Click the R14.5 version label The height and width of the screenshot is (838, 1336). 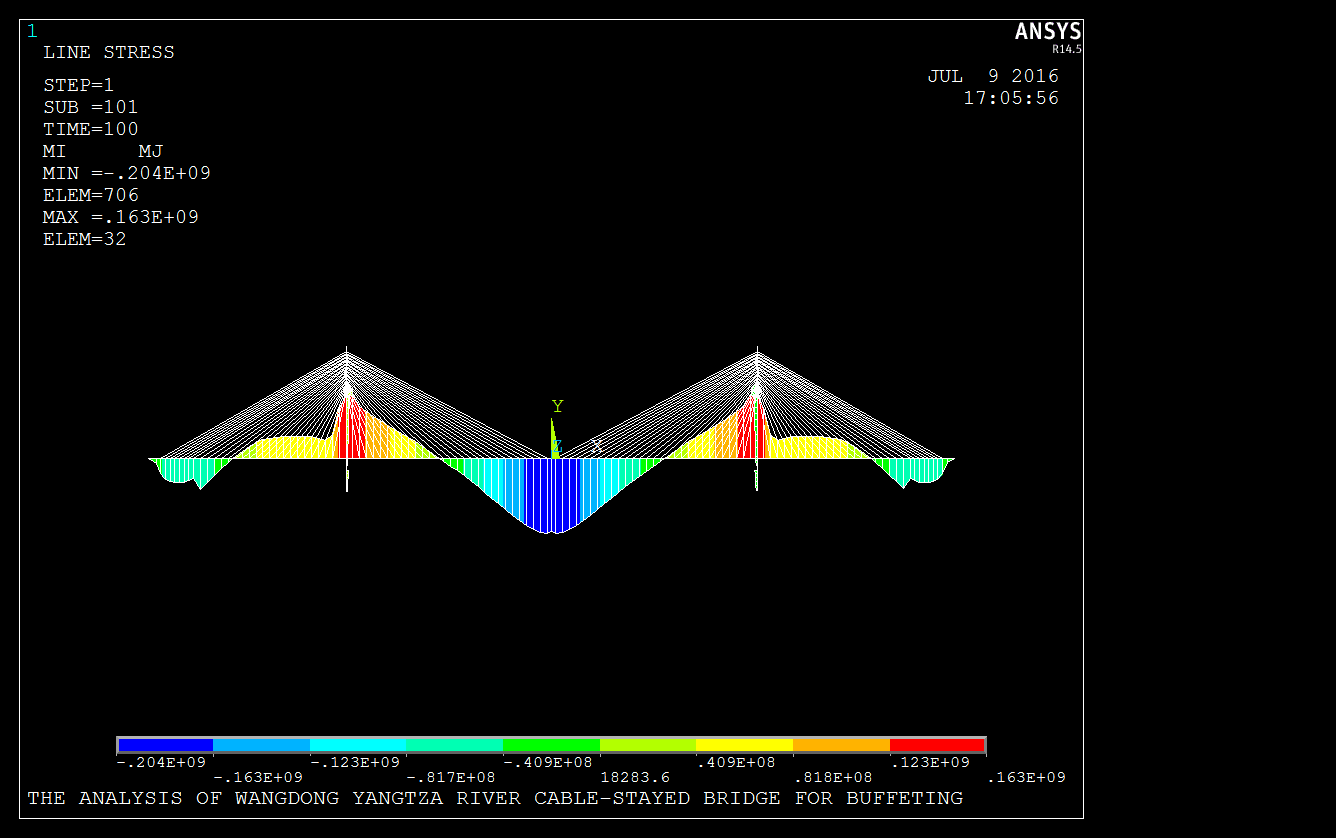point(1066,48)
